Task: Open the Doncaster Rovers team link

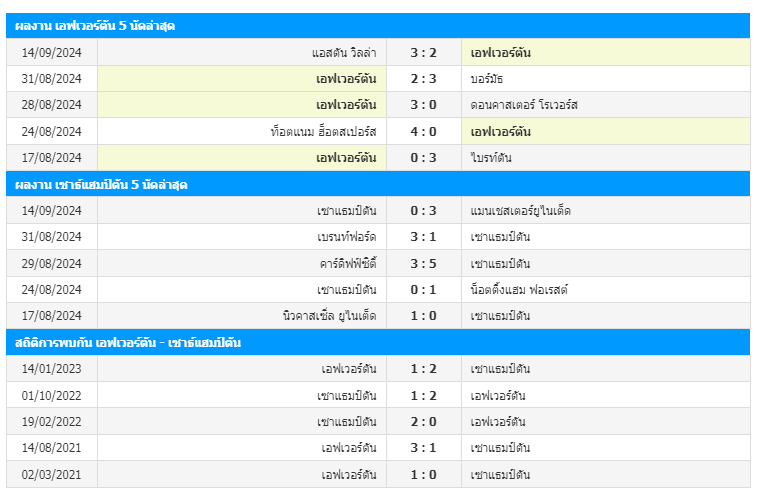Action: click(524, 105)
